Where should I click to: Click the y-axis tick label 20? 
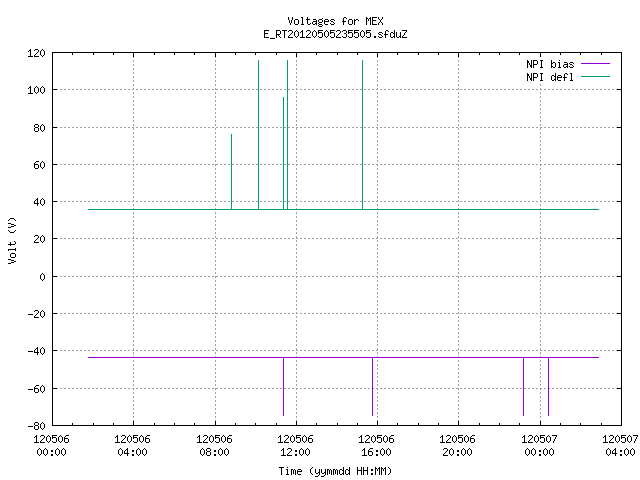coord(39,239)
